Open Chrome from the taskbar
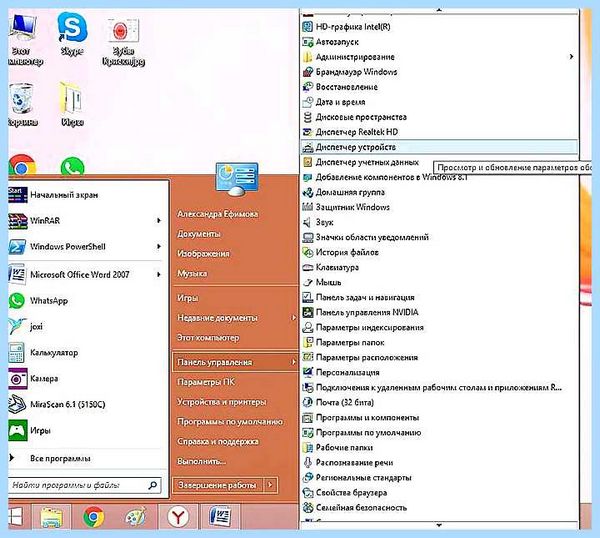 94,517
